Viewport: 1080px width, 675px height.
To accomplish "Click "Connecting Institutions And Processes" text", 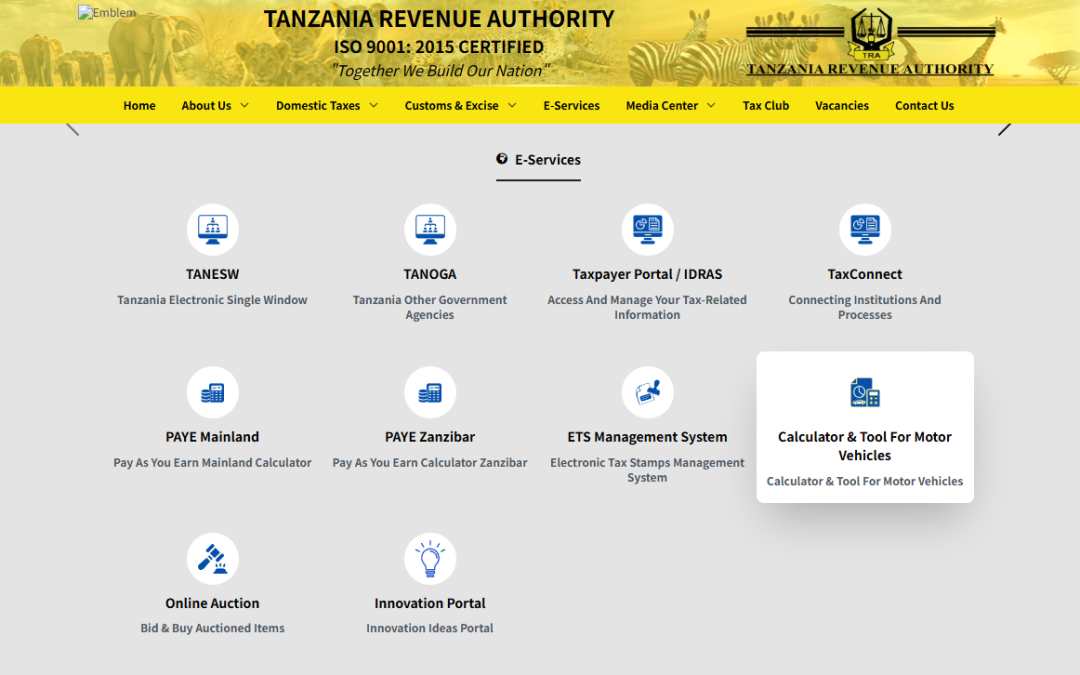I will [865, 307].
